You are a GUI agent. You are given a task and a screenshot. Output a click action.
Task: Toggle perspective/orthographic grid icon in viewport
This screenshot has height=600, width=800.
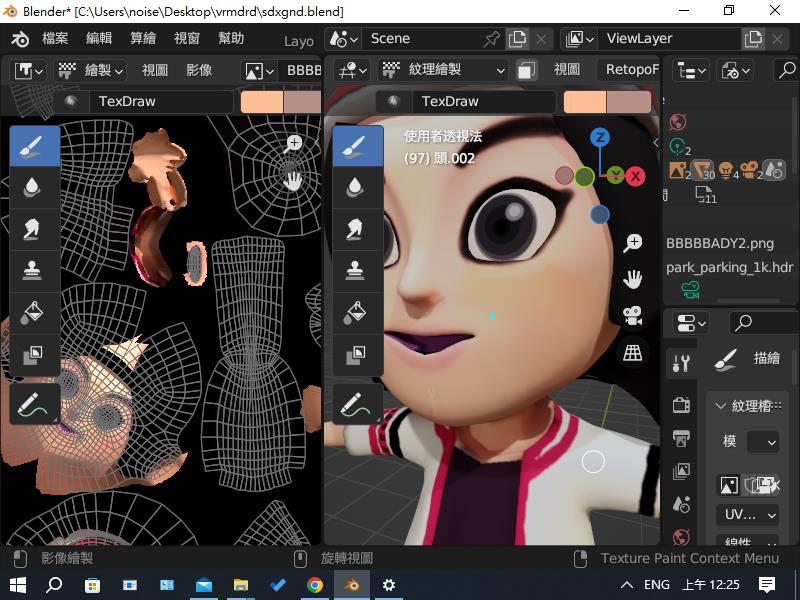(x=632, y=352)
